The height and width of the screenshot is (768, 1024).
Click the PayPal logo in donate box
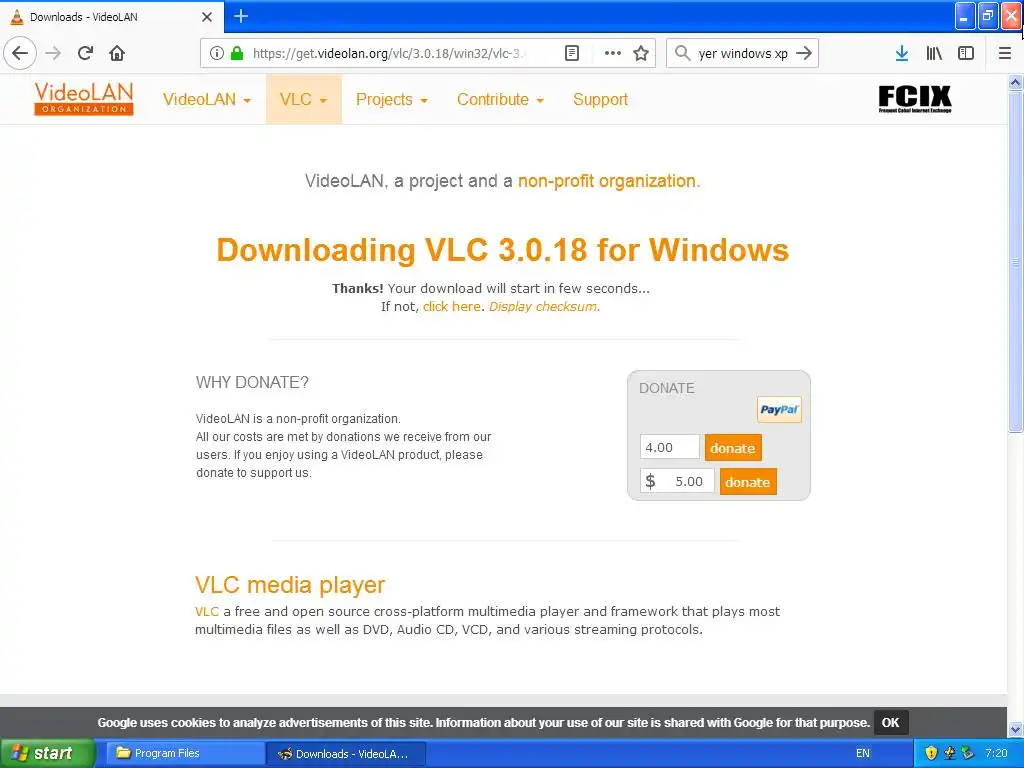coord(779,409)
